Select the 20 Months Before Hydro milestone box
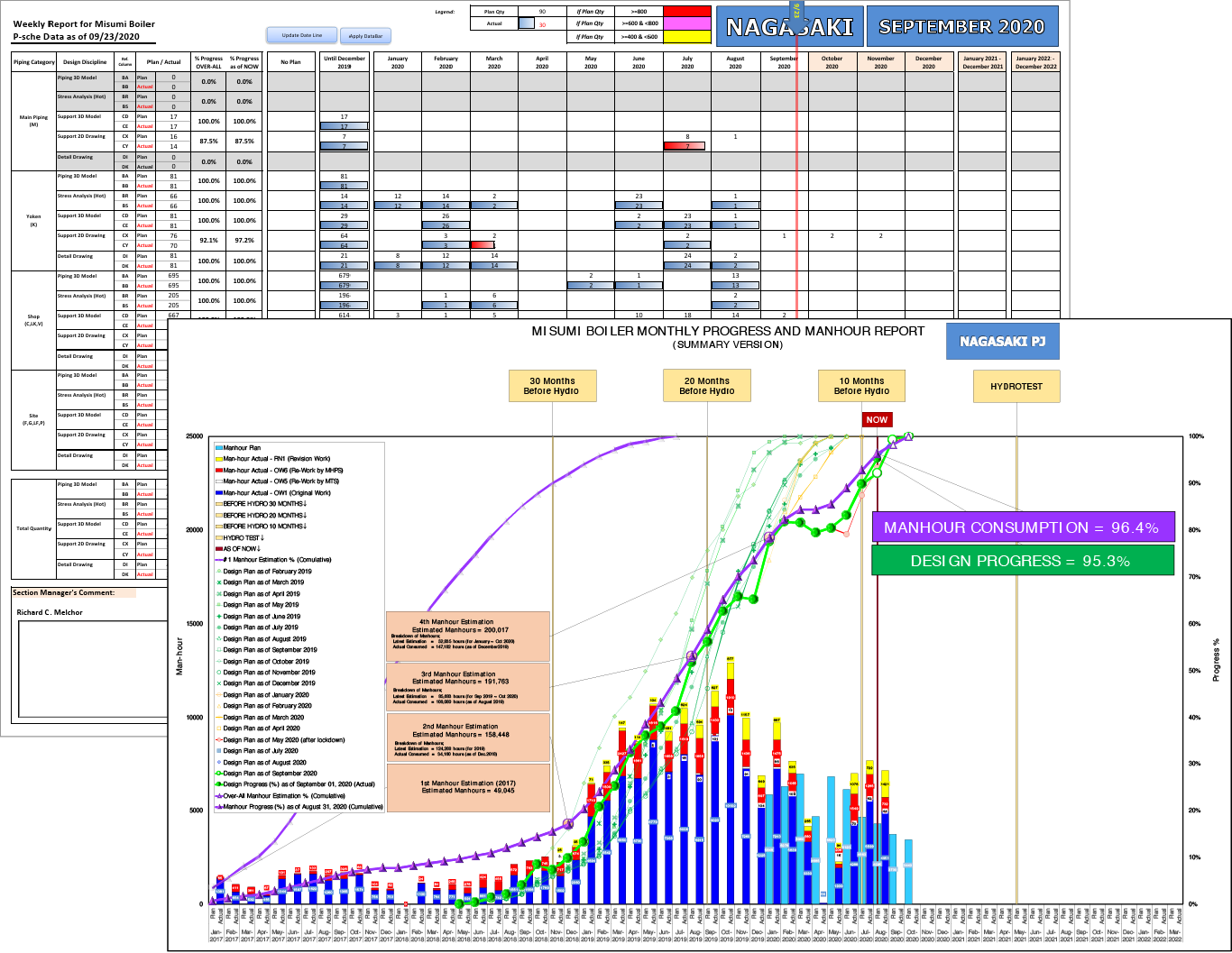 tap(707, 386)
